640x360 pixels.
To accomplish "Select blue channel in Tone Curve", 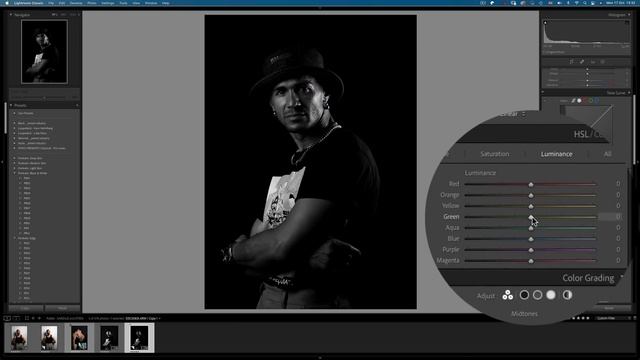I will point(597,100).
